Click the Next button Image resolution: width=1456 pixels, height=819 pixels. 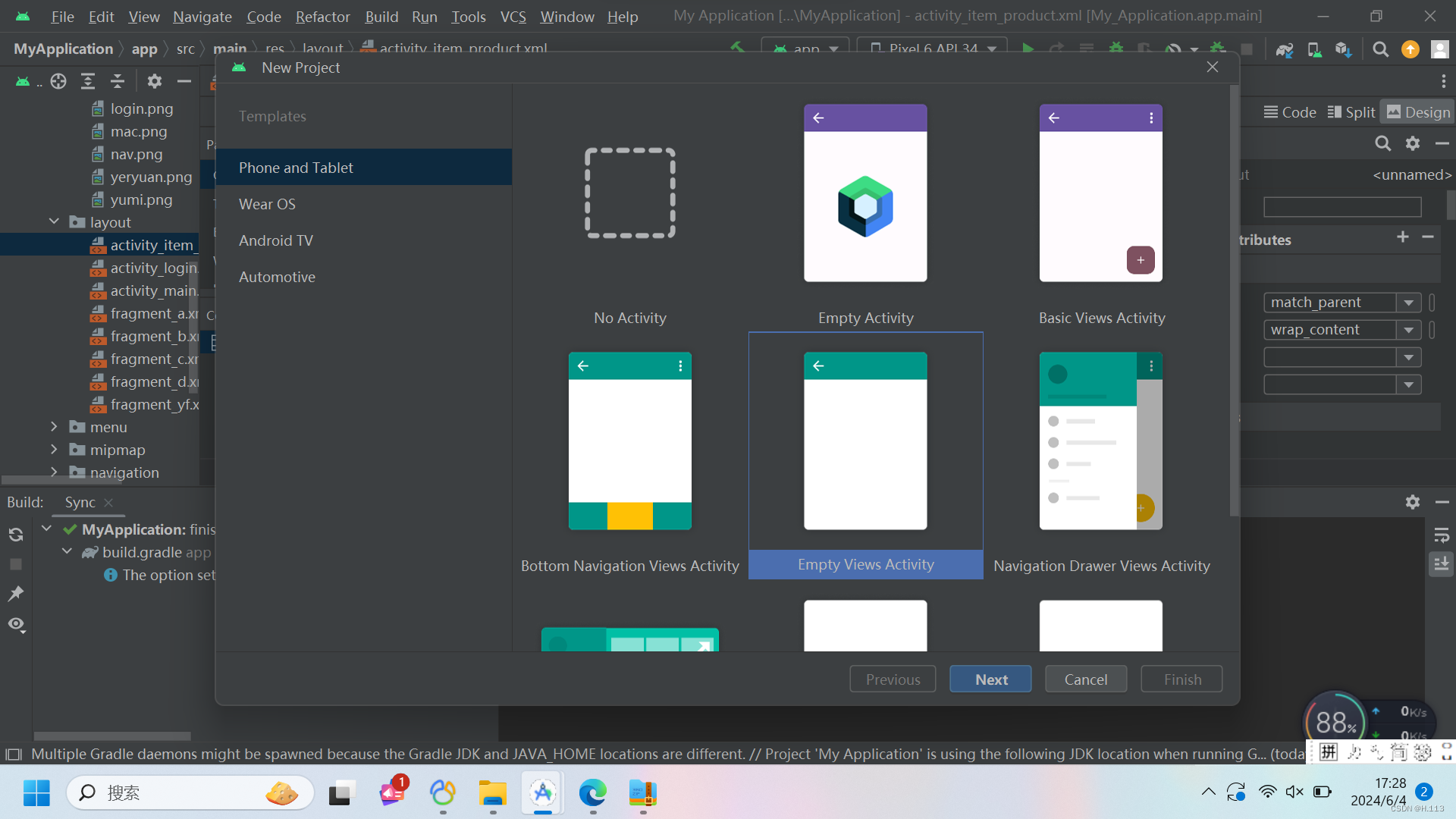(990, 679)
